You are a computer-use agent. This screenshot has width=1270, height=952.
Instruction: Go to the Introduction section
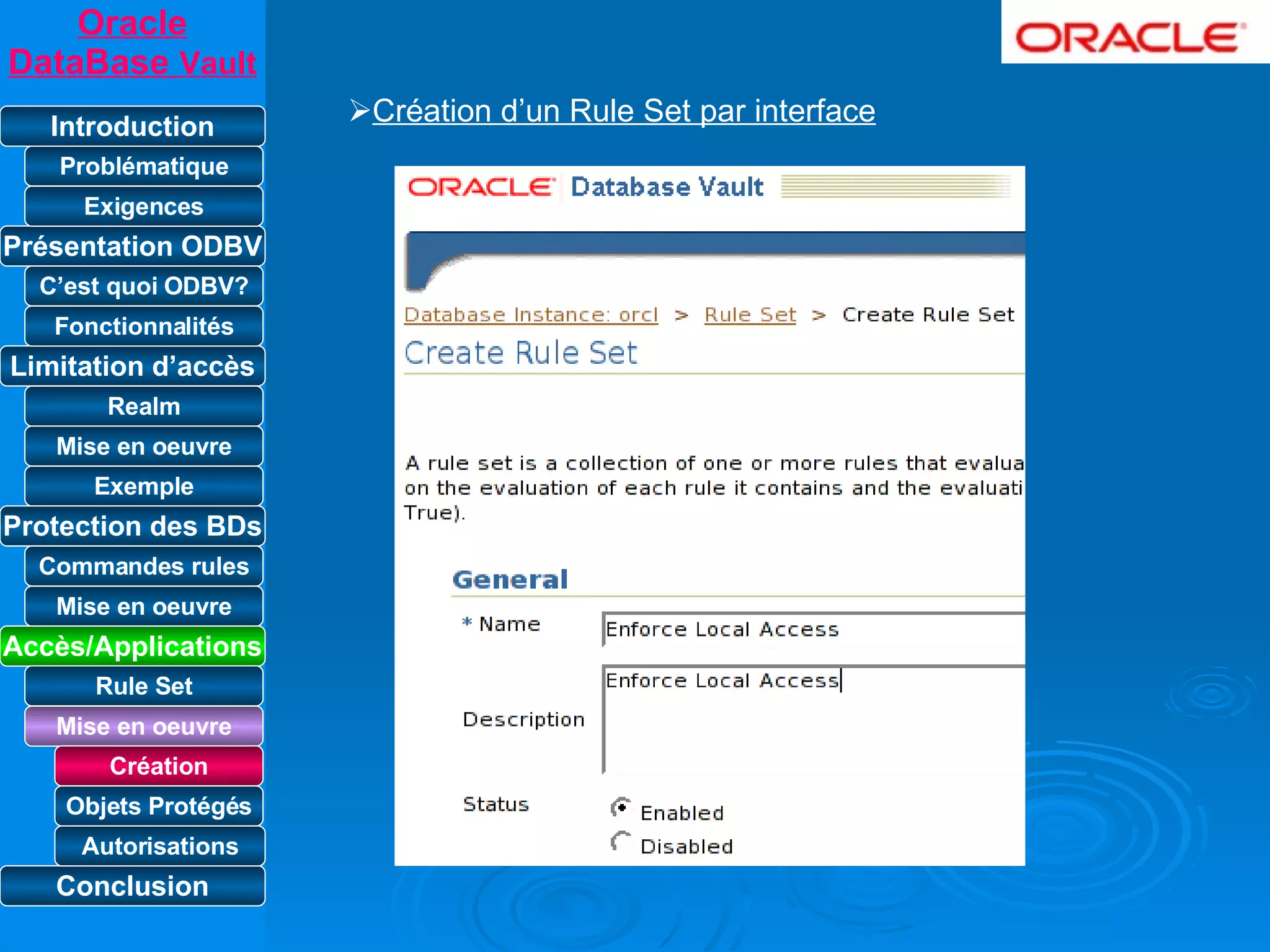point(133,126)
